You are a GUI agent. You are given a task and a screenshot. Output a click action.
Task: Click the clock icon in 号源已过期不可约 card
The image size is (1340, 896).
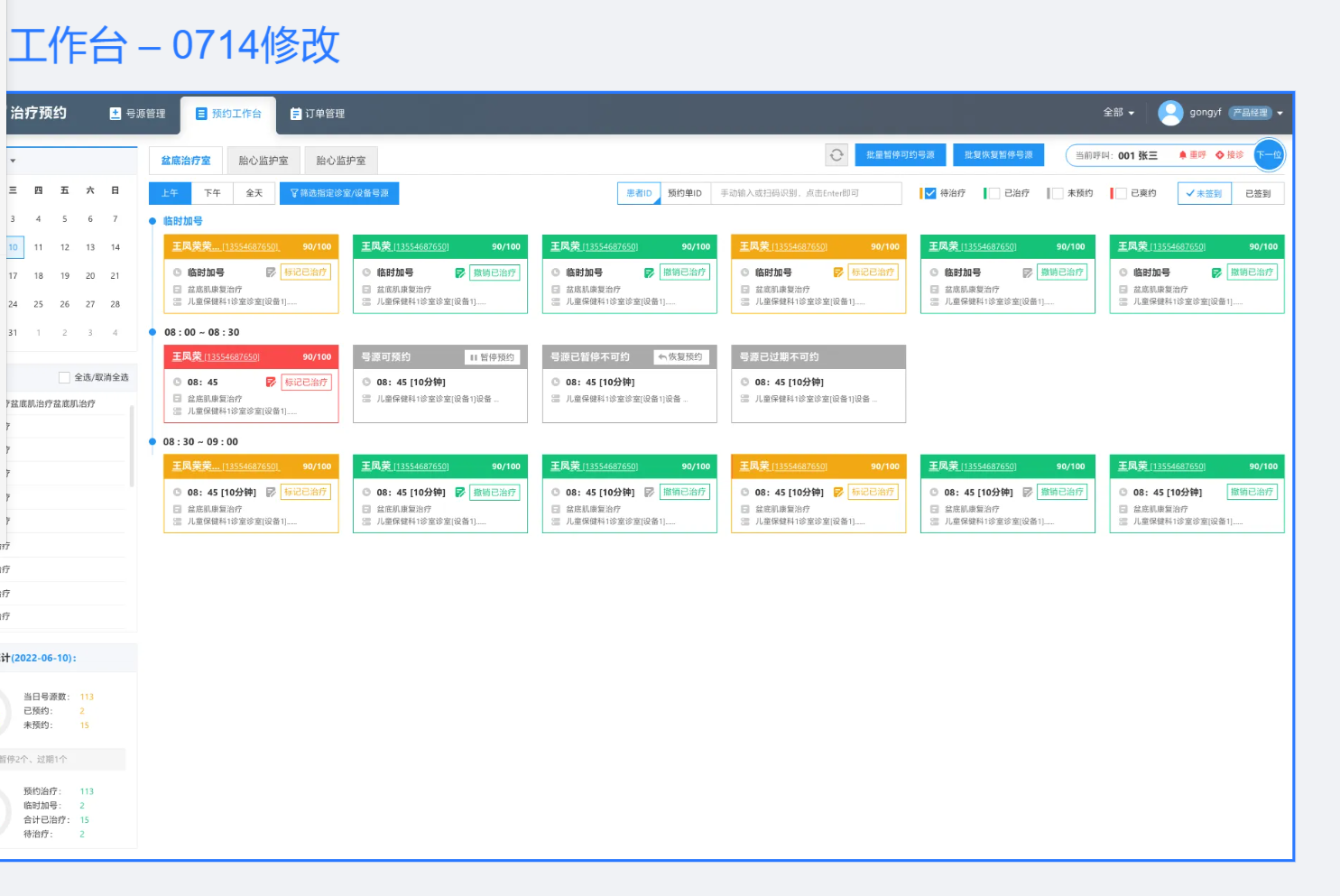(x=745, y=383)
